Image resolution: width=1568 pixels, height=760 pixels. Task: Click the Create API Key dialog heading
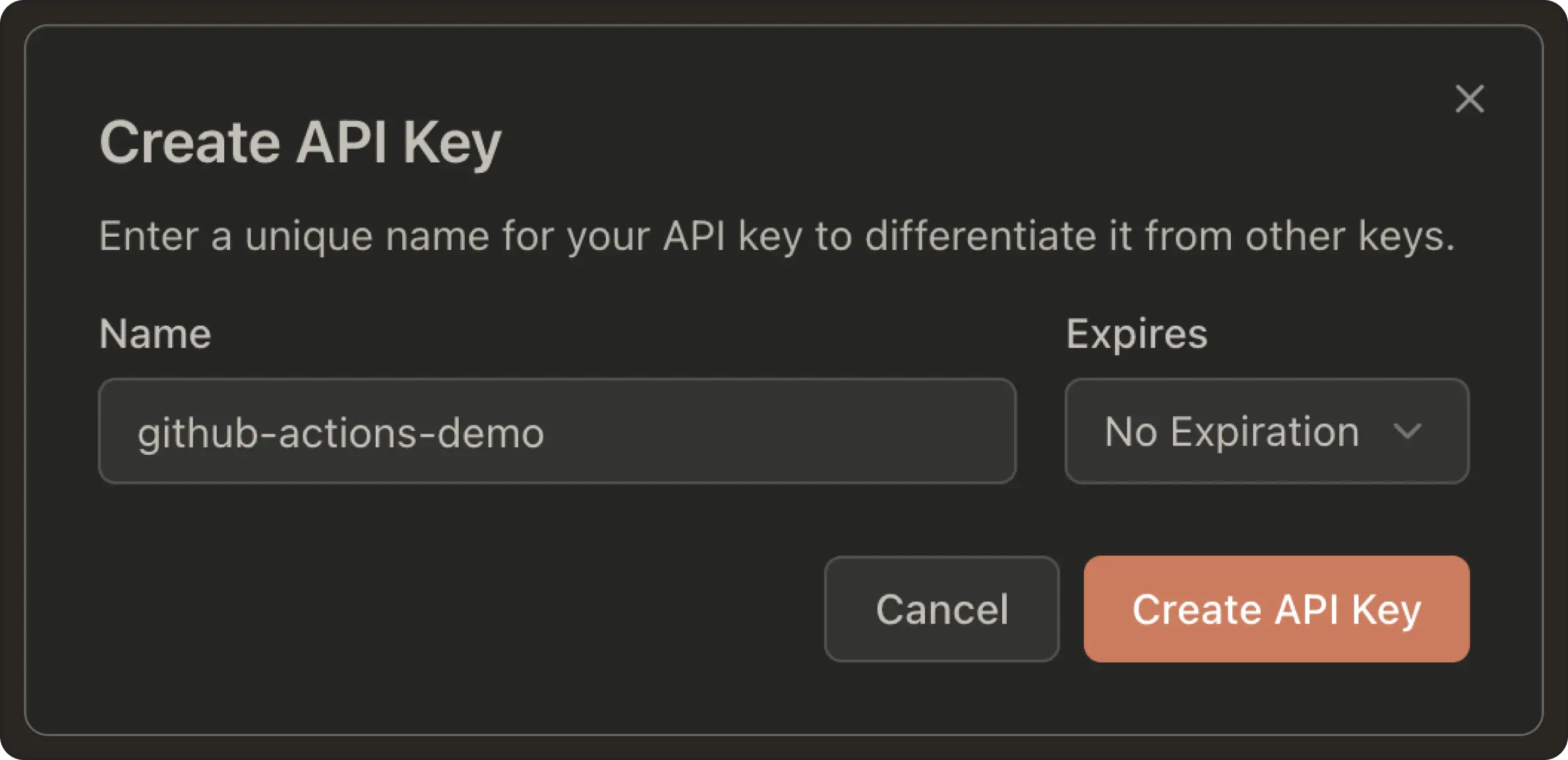[300, 142]
